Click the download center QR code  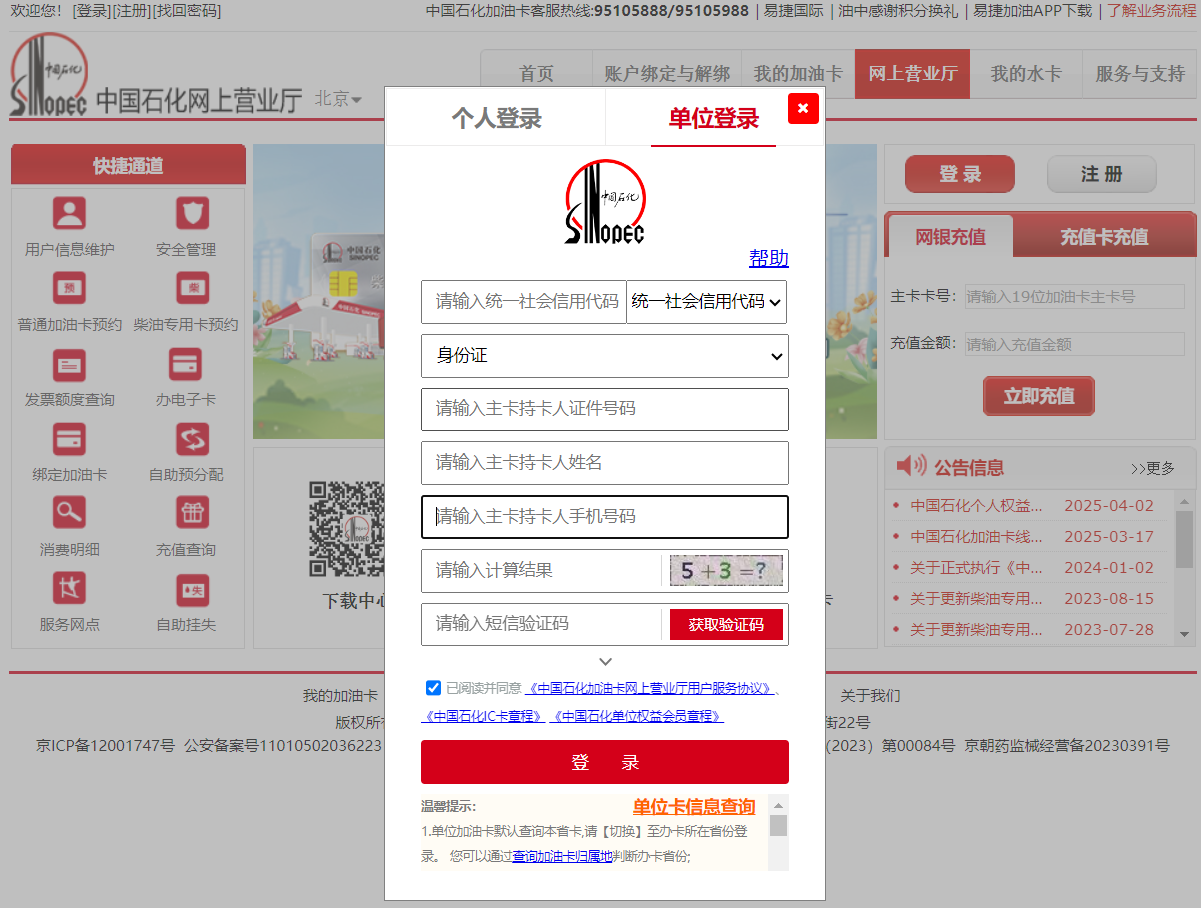tap(347, 529)
